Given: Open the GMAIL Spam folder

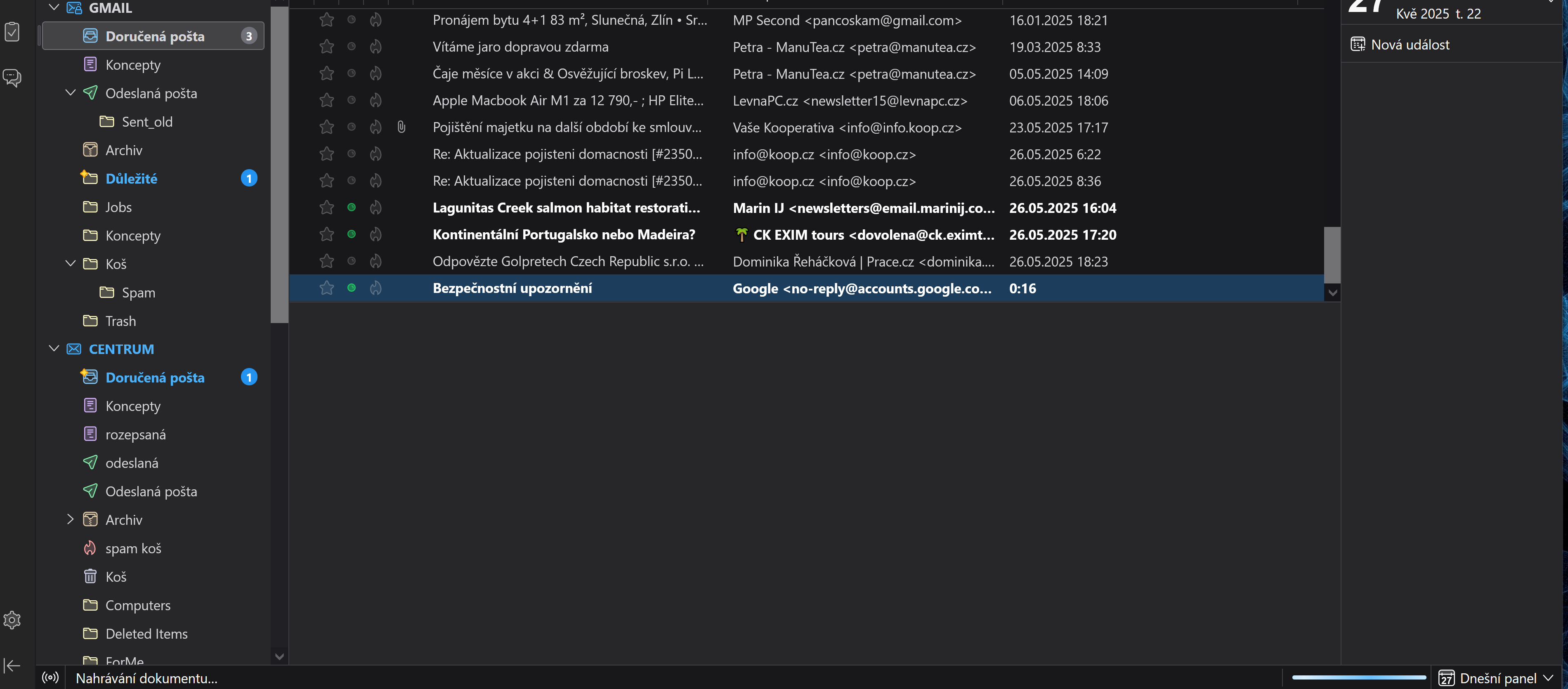Looking at the screenshot, I should (153, 292).
